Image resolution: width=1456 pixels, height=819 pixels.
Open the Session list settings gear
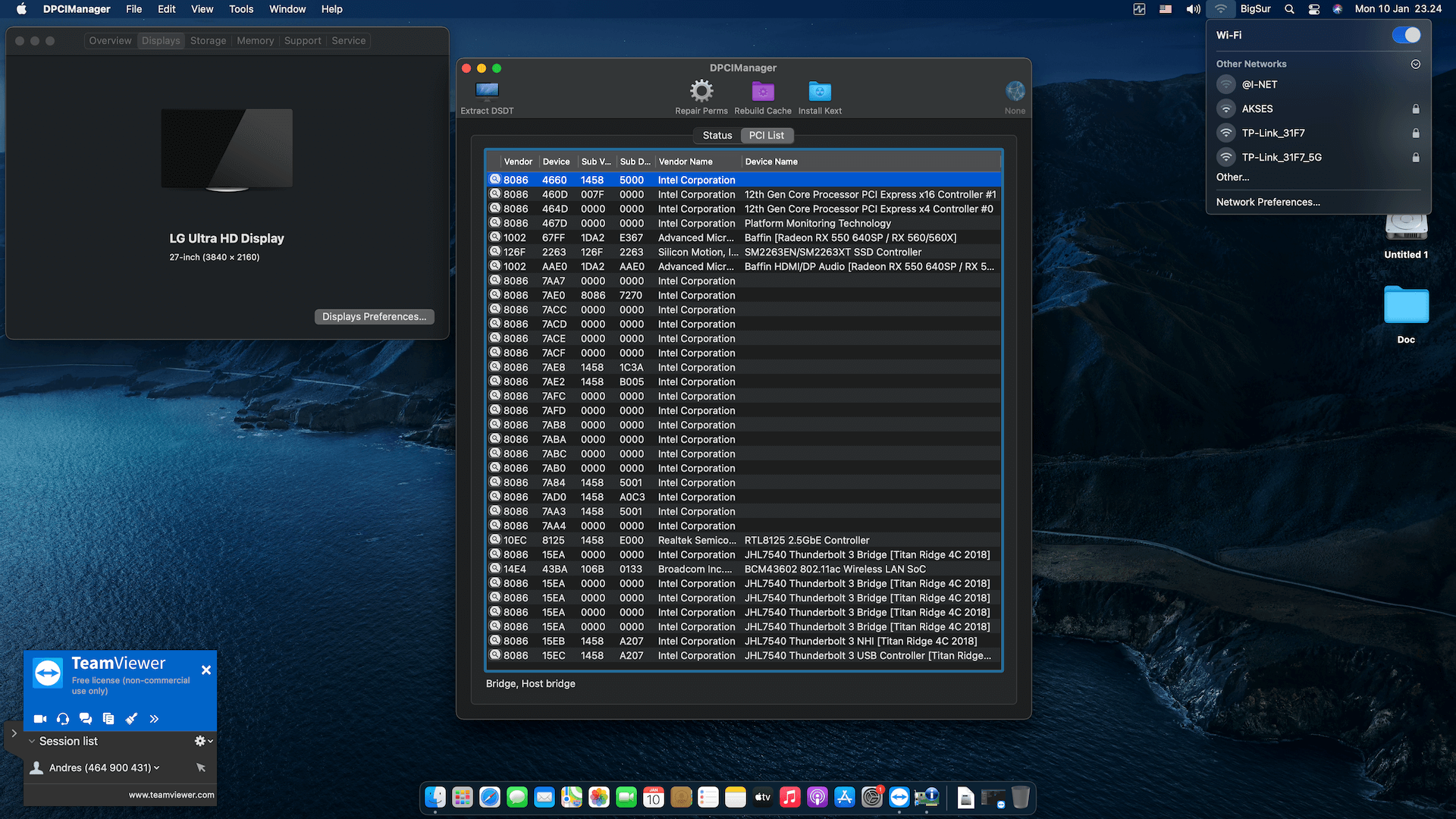click(199, 741)
